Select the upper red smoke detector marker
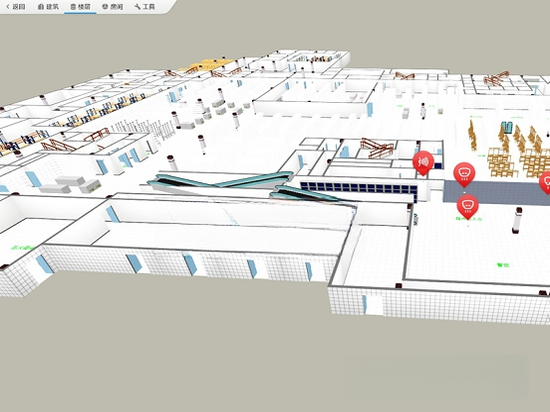This screenshot has height=412, width=550. tap(464, 174)
